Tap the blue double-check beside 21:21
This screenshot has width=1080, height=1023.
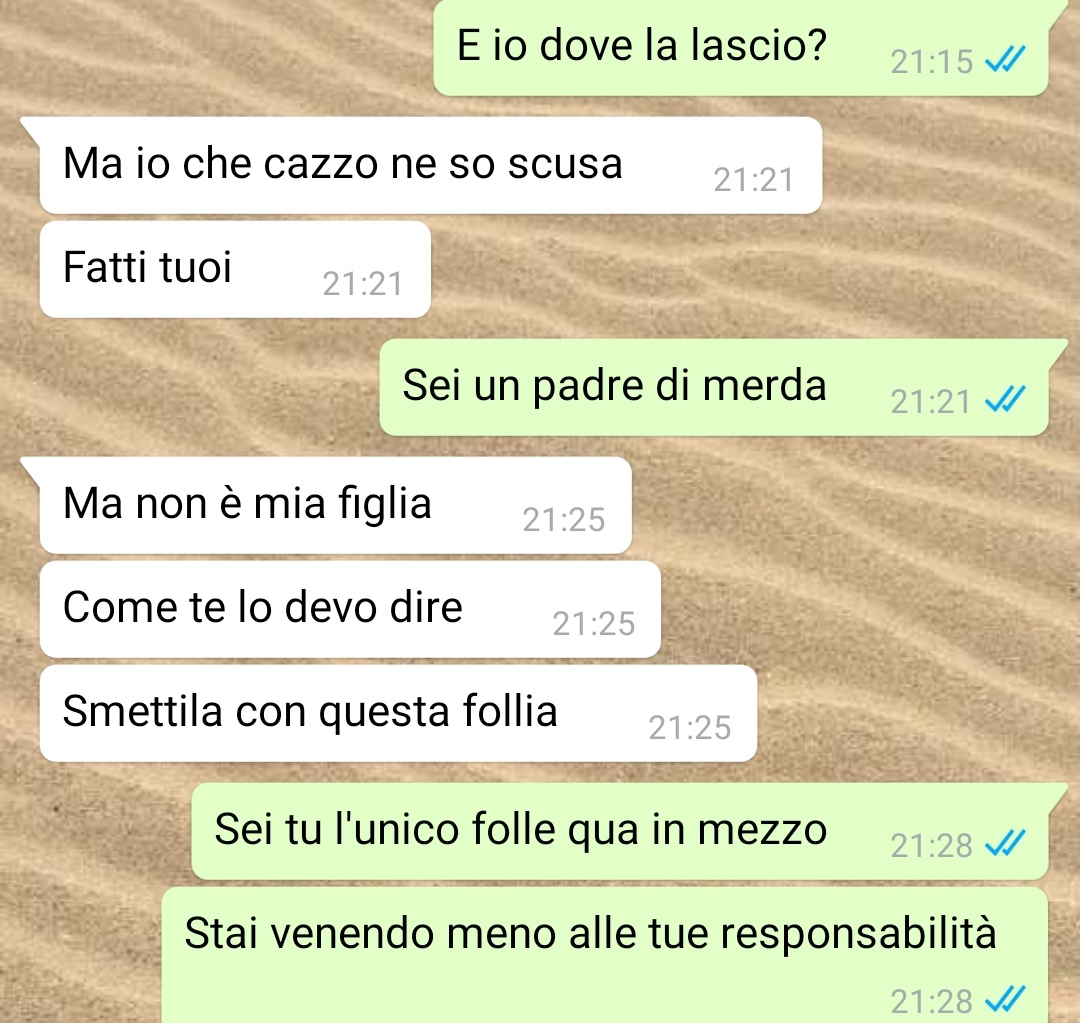click(x=1005, y=399)
